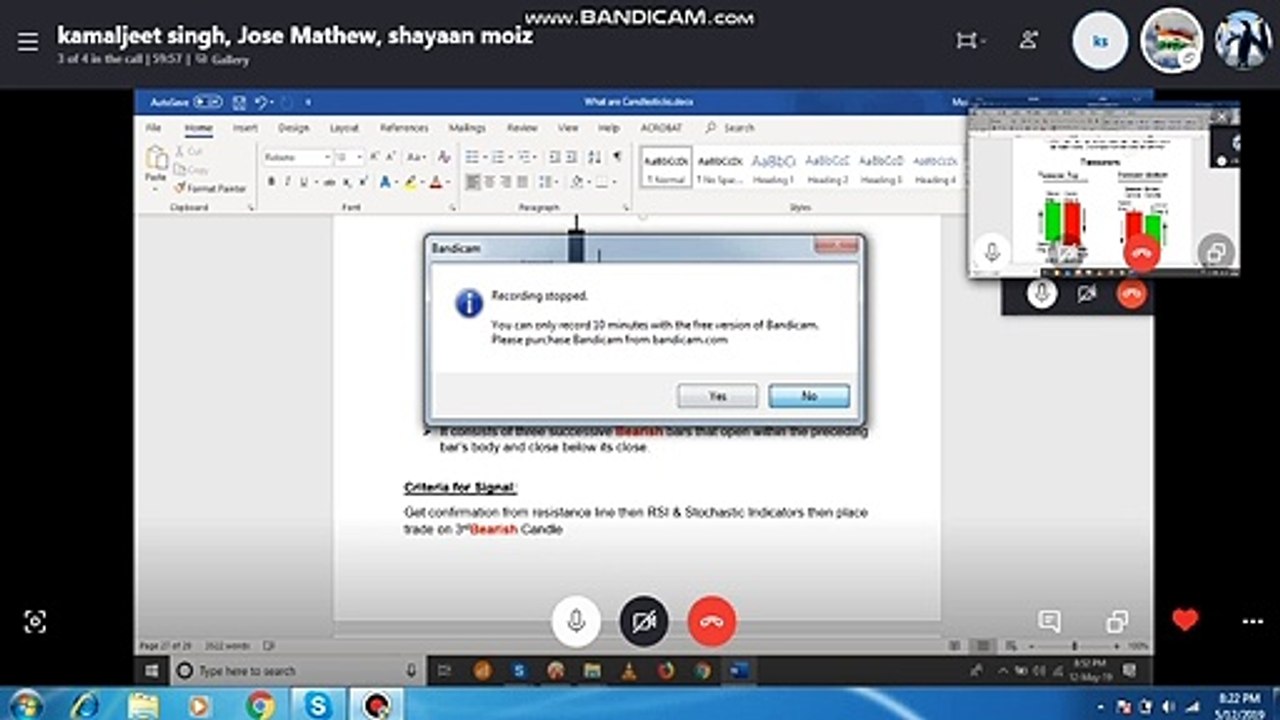
Task: Open Skype from the Windows 7 taskbar
Action: pos(318,706)
